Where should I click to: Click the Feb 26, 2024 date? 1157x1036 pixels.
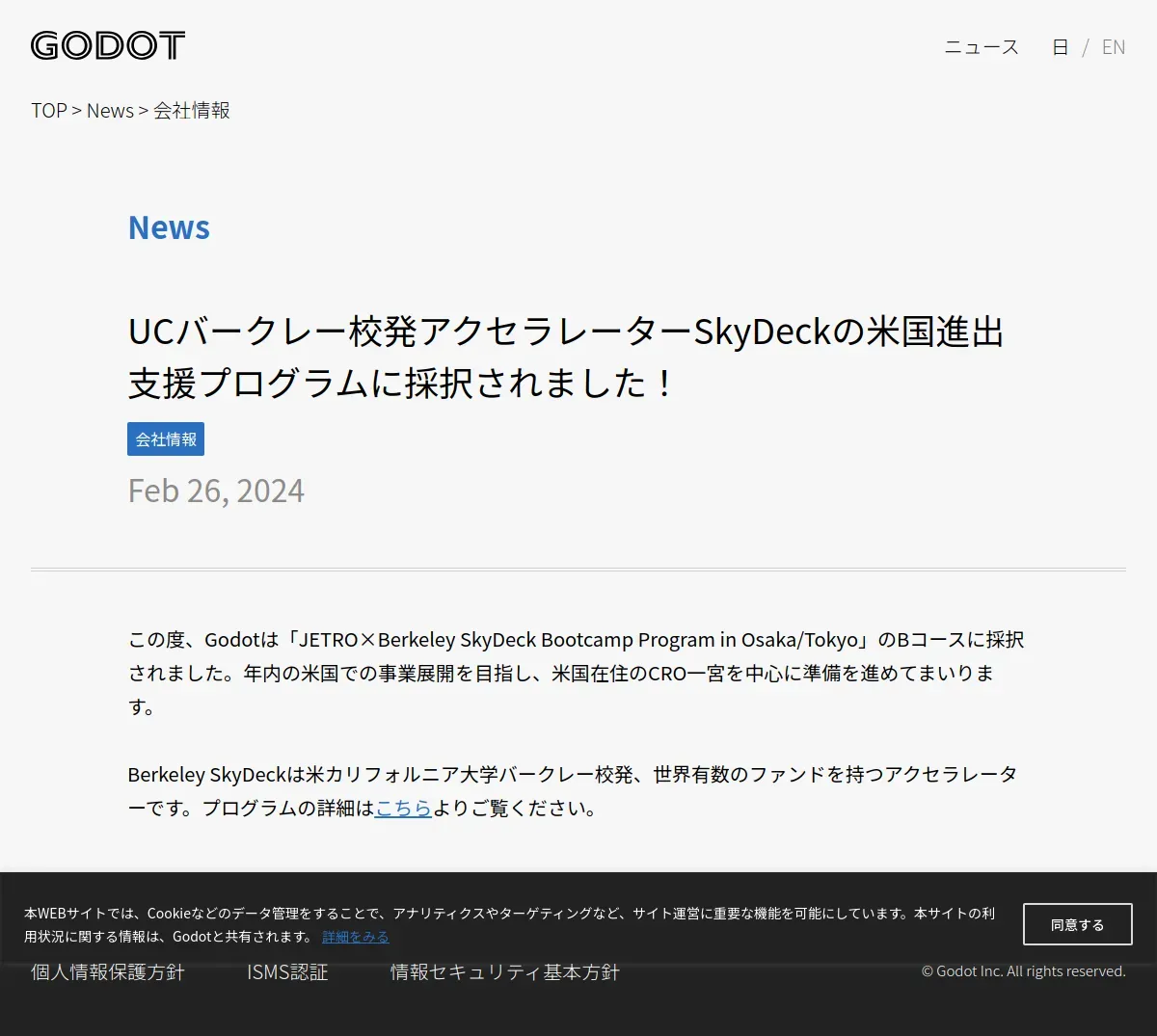pyautogui.click(x=216, y=491)
